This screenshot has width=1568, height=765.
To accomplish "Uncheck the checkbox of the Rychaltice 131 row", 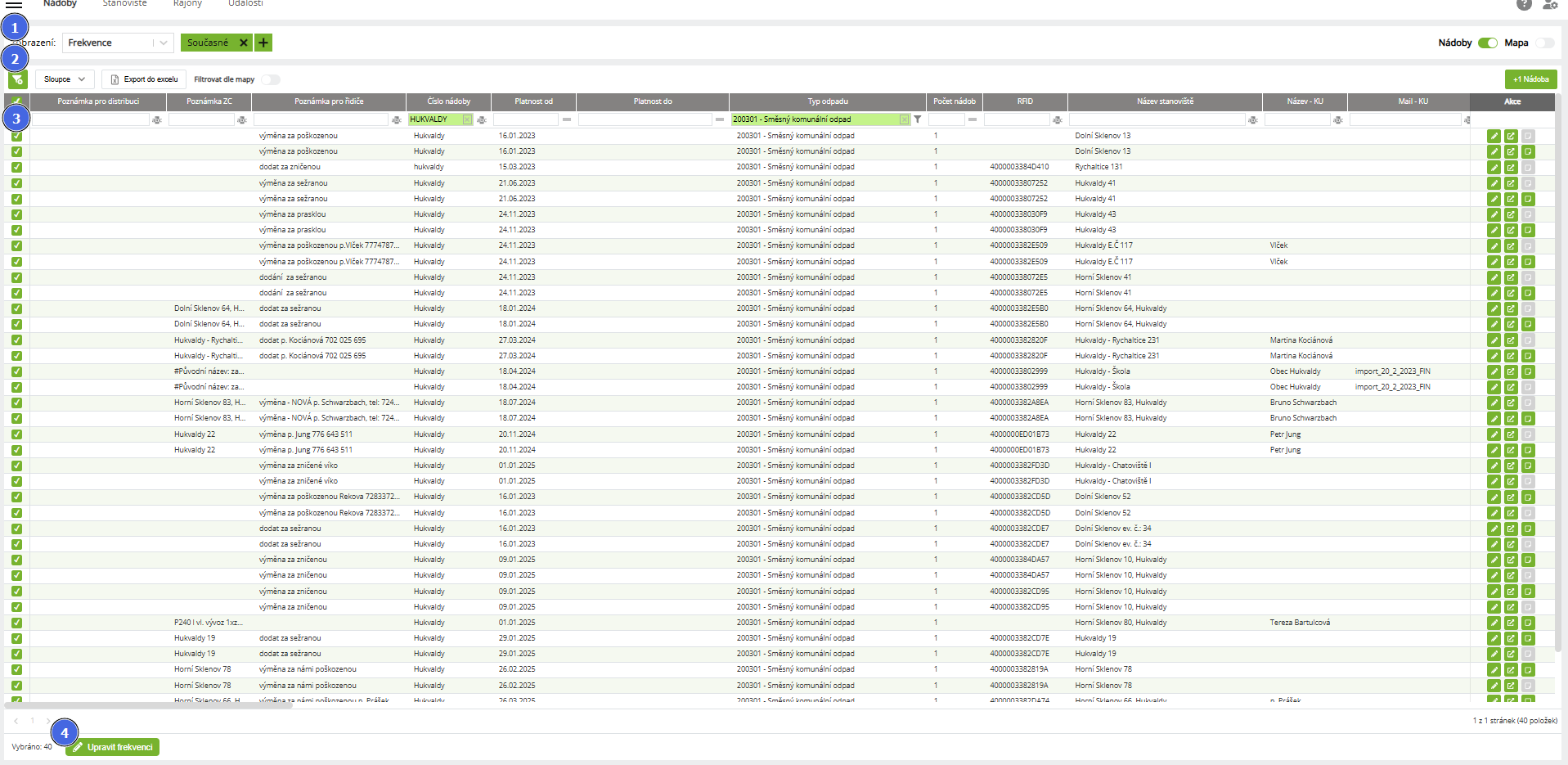I will tap(16, 167).
